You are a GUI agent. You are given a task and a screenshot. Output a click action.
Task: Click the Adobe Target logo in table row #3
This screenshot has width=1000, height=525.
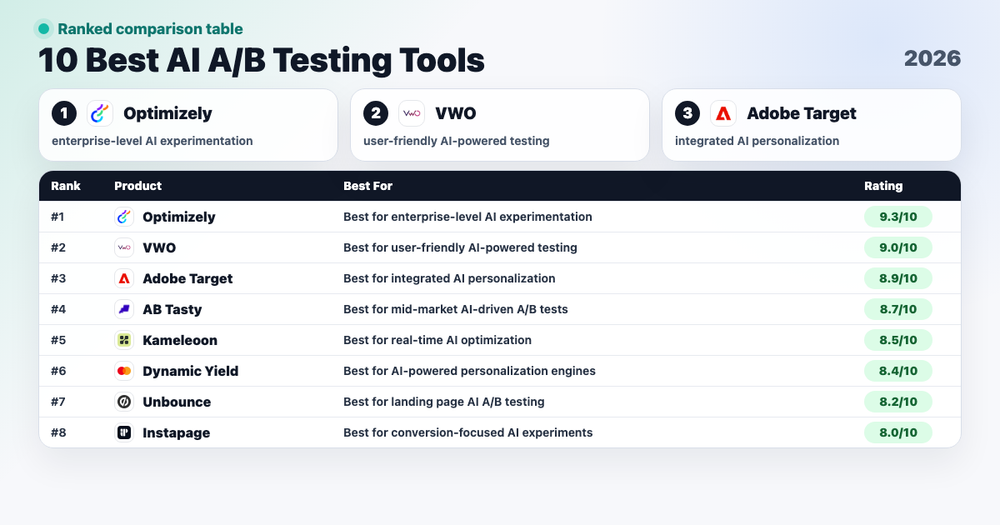(124, 278)
